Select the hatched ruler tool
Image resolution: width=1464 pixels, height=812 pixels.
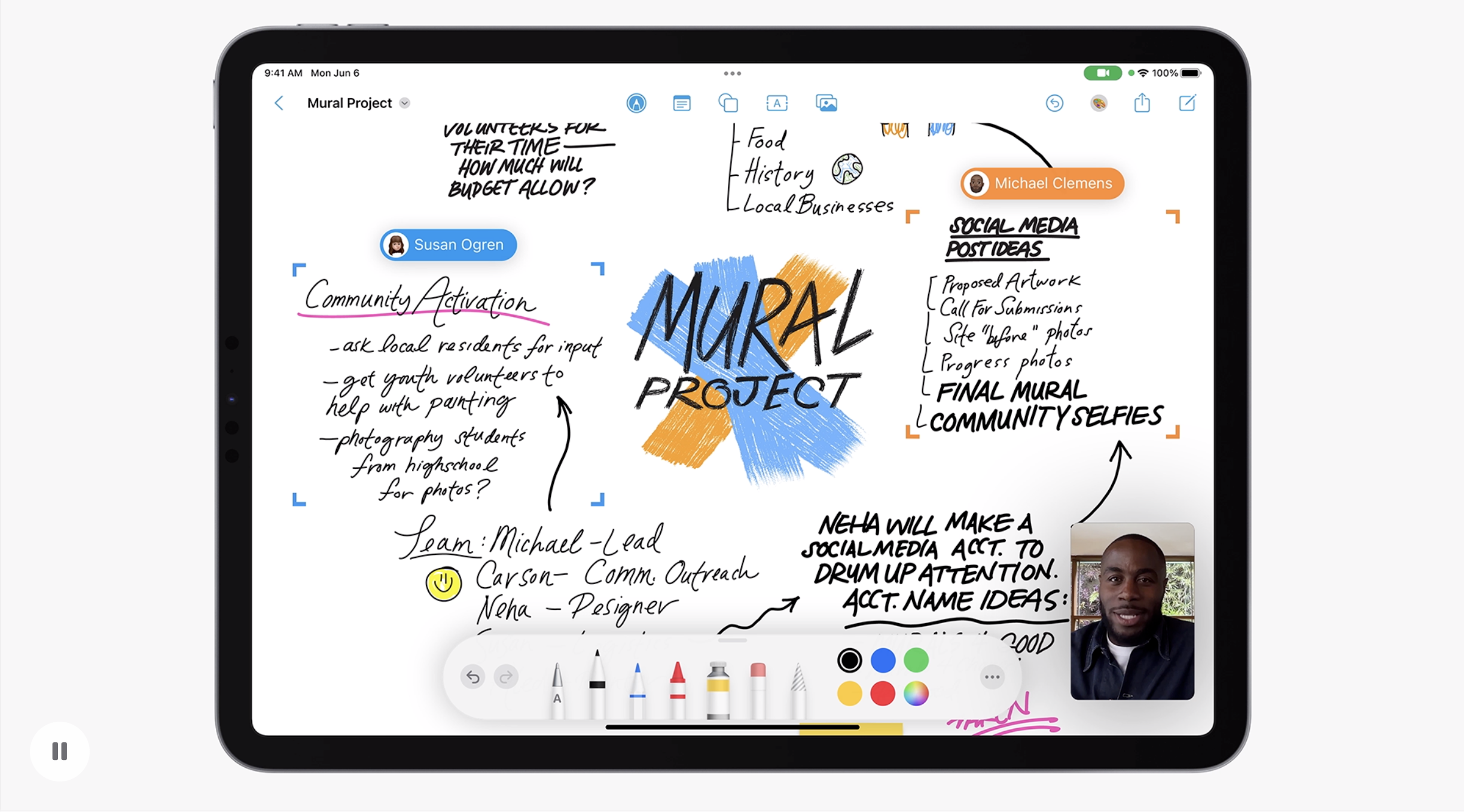798,690
